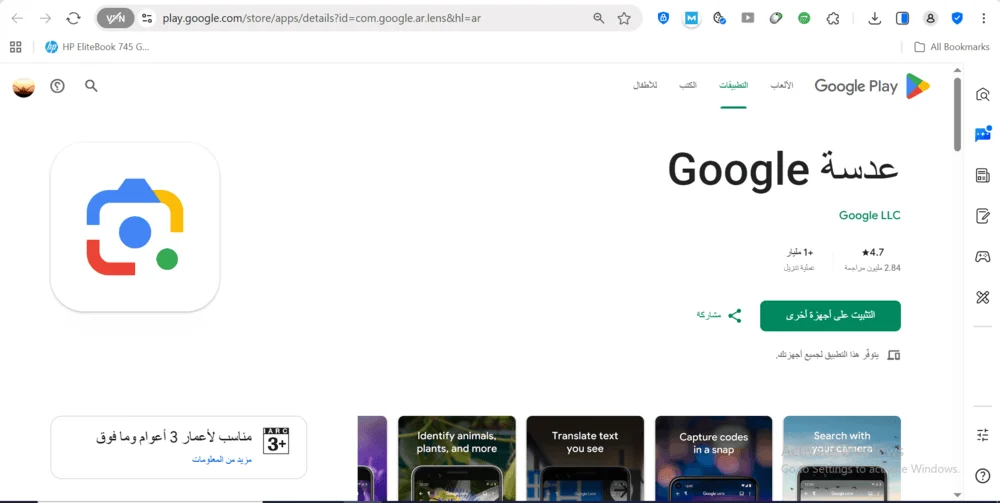Click the green التثبيت على أجهزة أخرى button
The image size is (1000, 503).
coord(830,316)
